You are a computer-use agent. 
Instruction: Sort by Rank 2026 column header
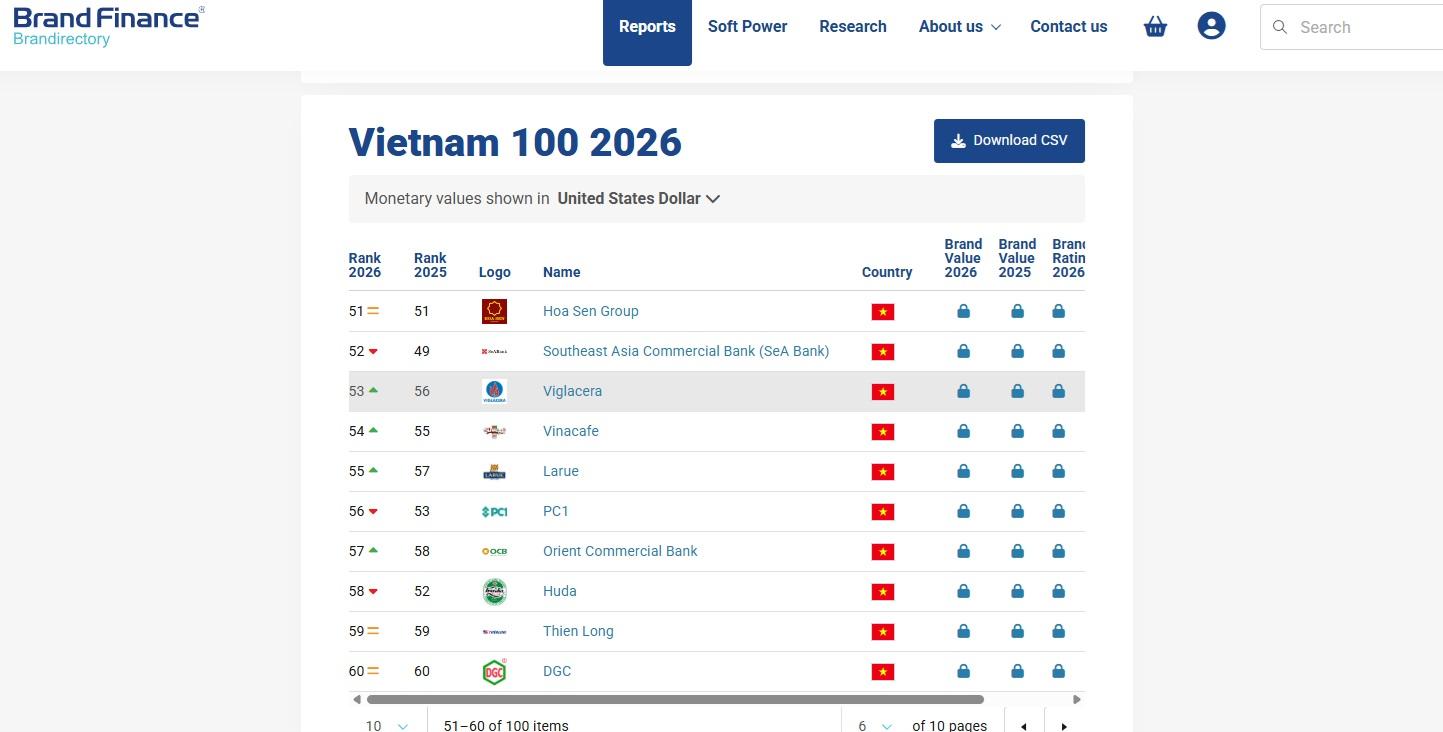(365, 265)
